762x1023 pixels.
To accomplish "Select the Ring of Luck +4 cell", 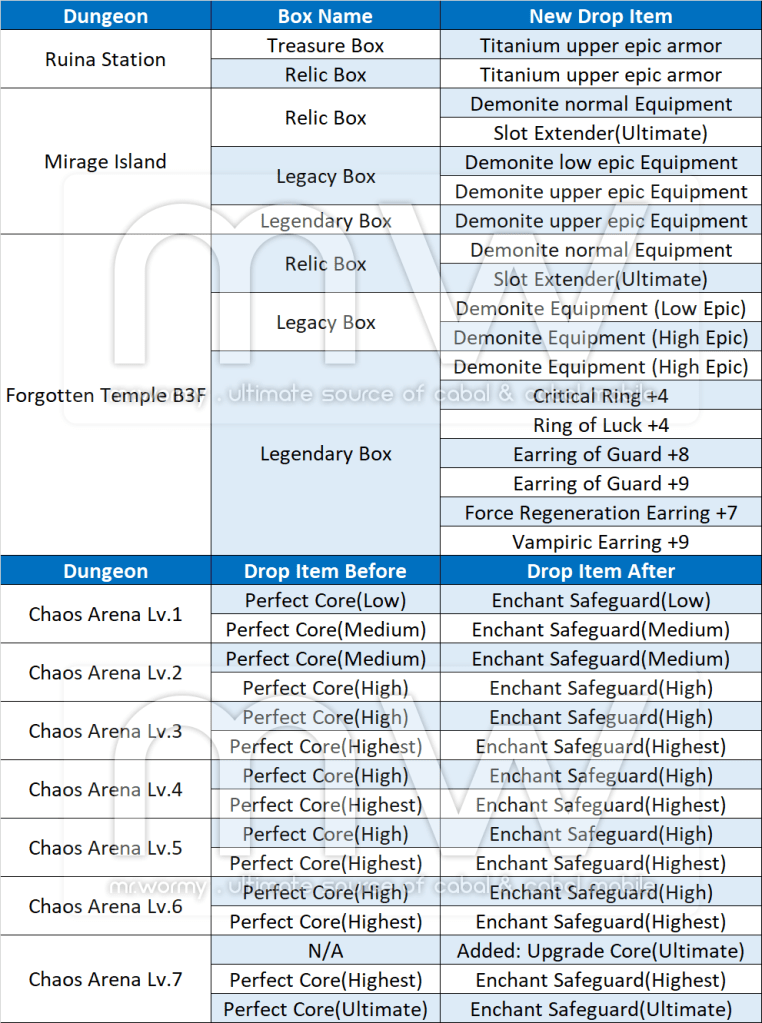I will 600,425.
